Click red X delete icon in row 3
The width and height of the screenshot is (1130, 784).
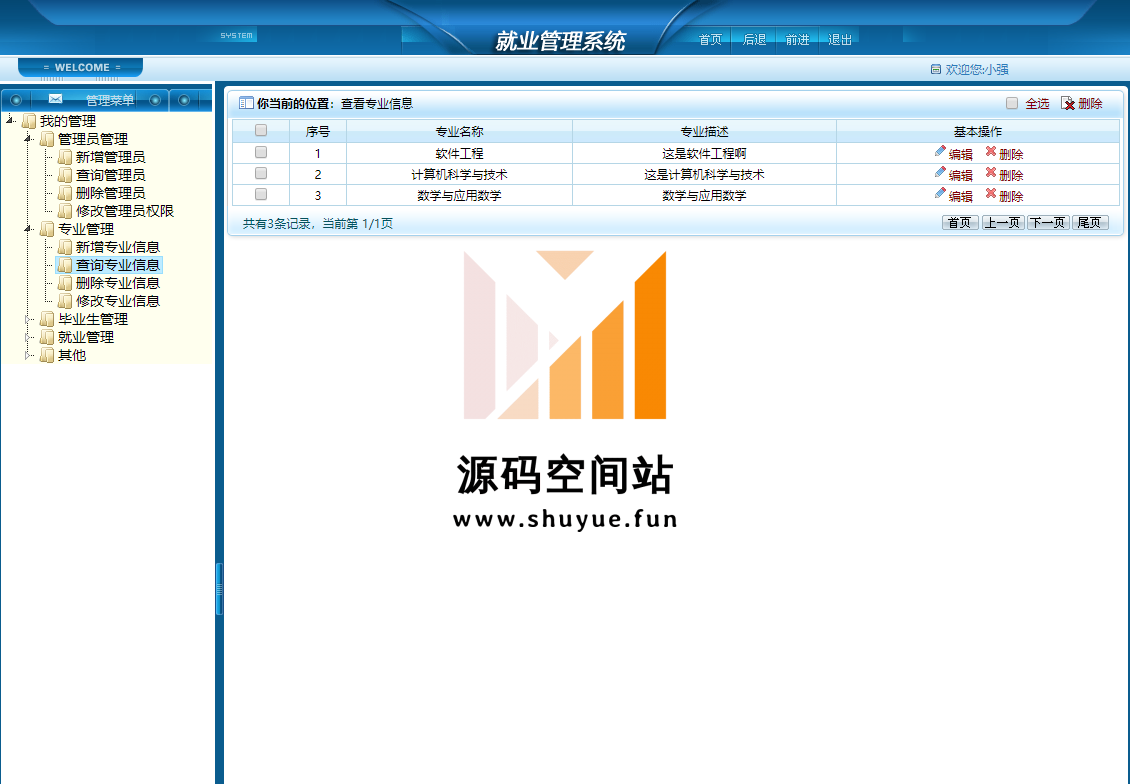point(991,193)
